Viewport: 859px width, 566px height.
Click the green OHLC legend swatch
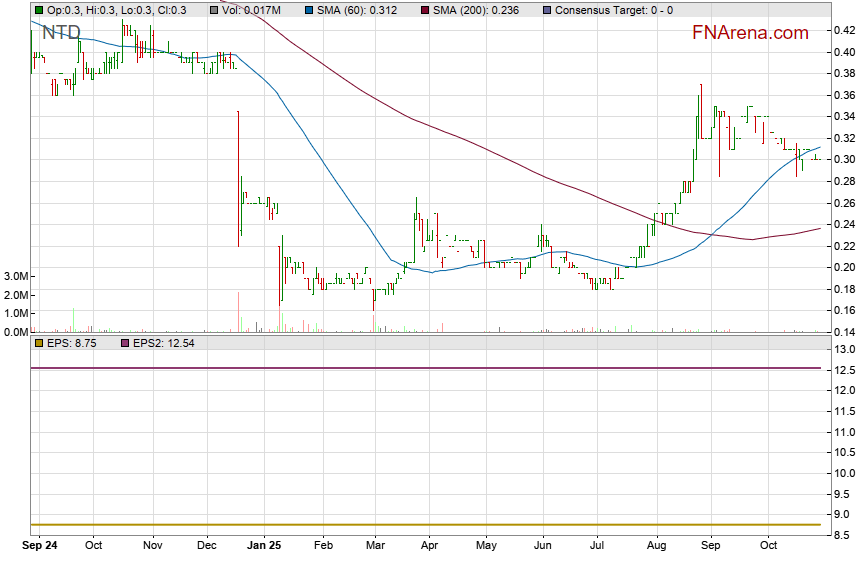[x=38, y=10]
